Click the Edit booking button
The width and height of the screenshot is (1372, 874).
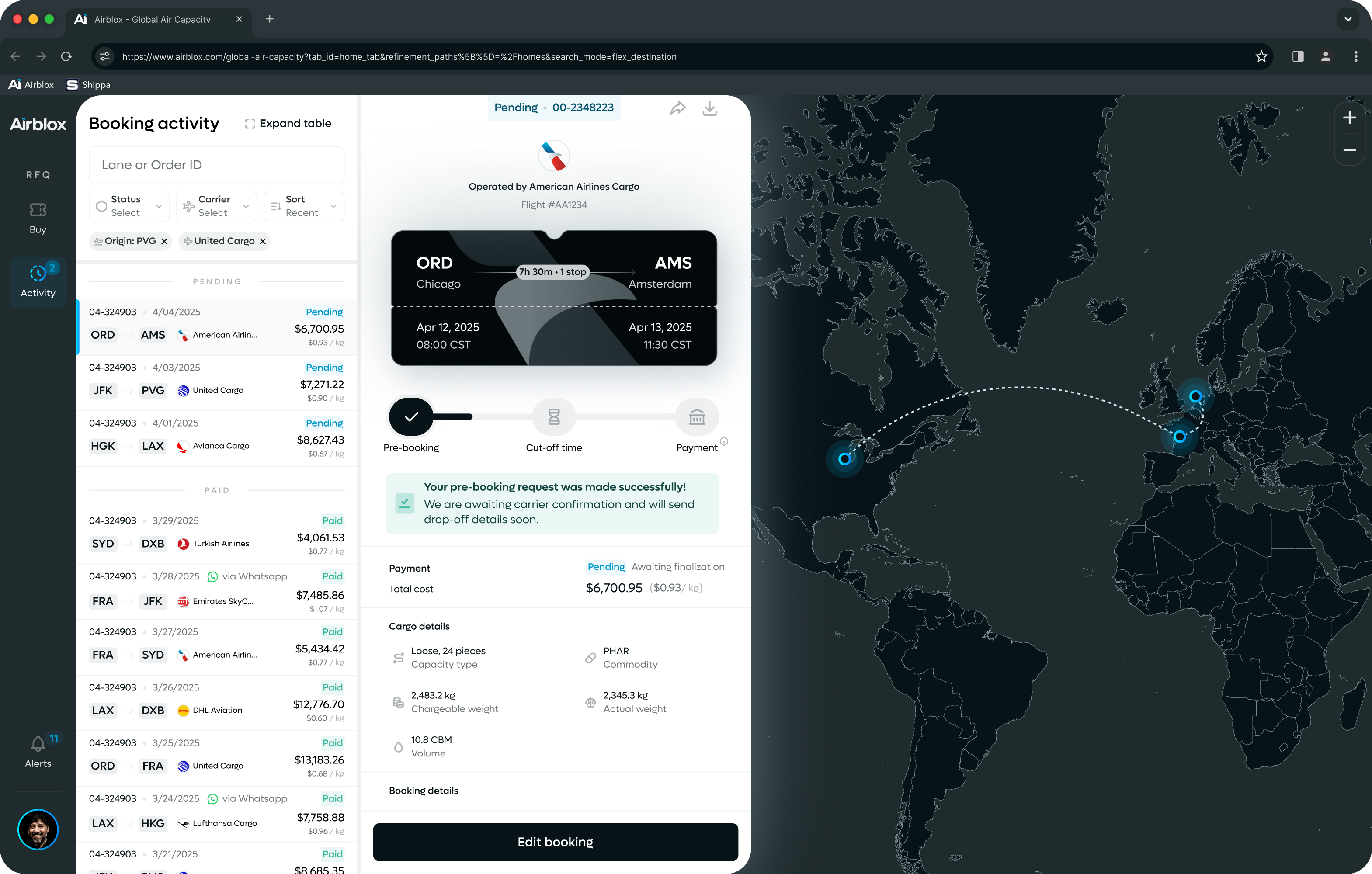click(x=555, y=842)
